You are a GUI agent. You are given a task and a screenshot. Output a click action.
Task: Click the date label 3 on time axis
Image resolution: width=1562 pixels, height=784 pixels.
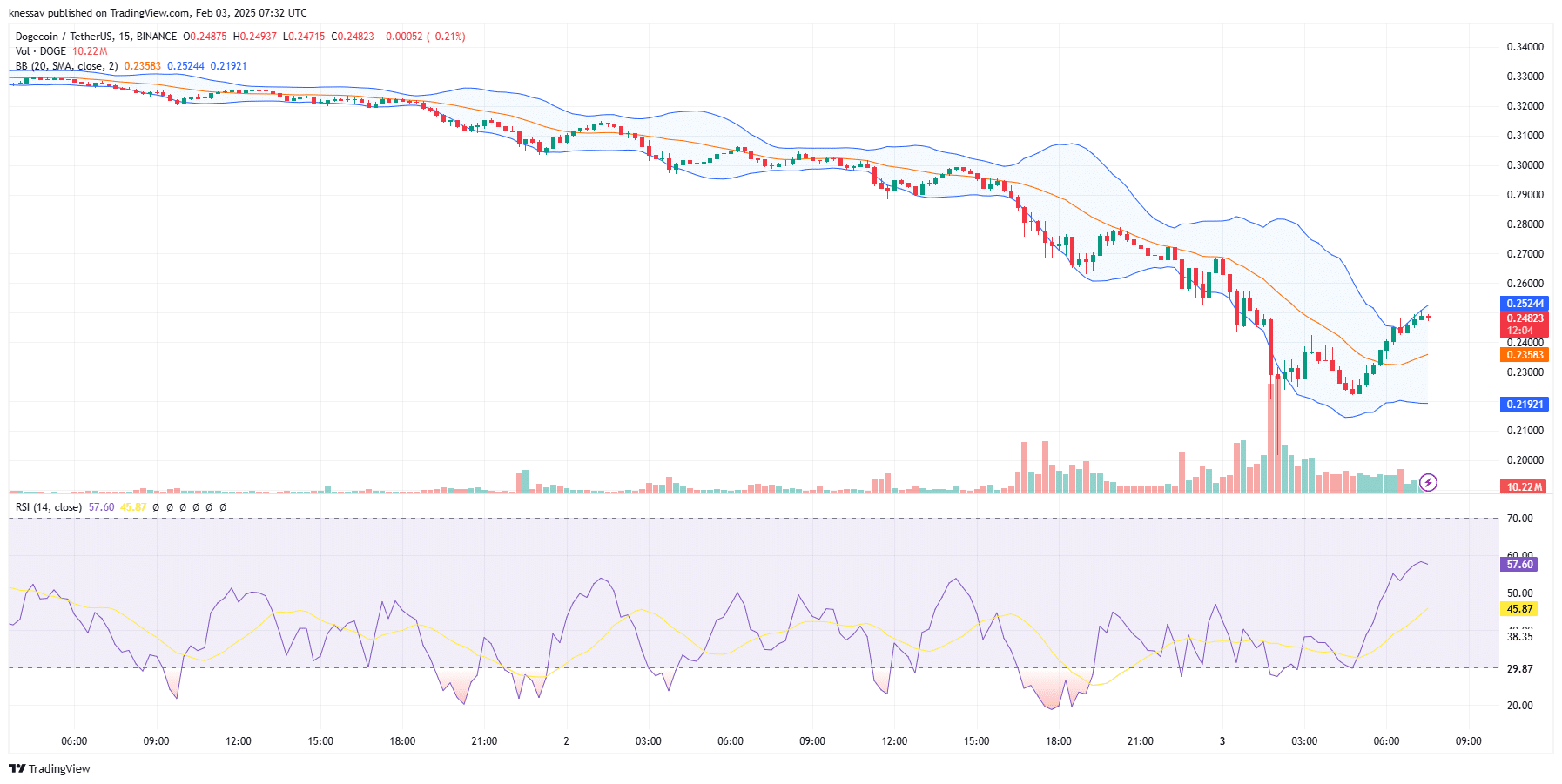click(1222, 741)
